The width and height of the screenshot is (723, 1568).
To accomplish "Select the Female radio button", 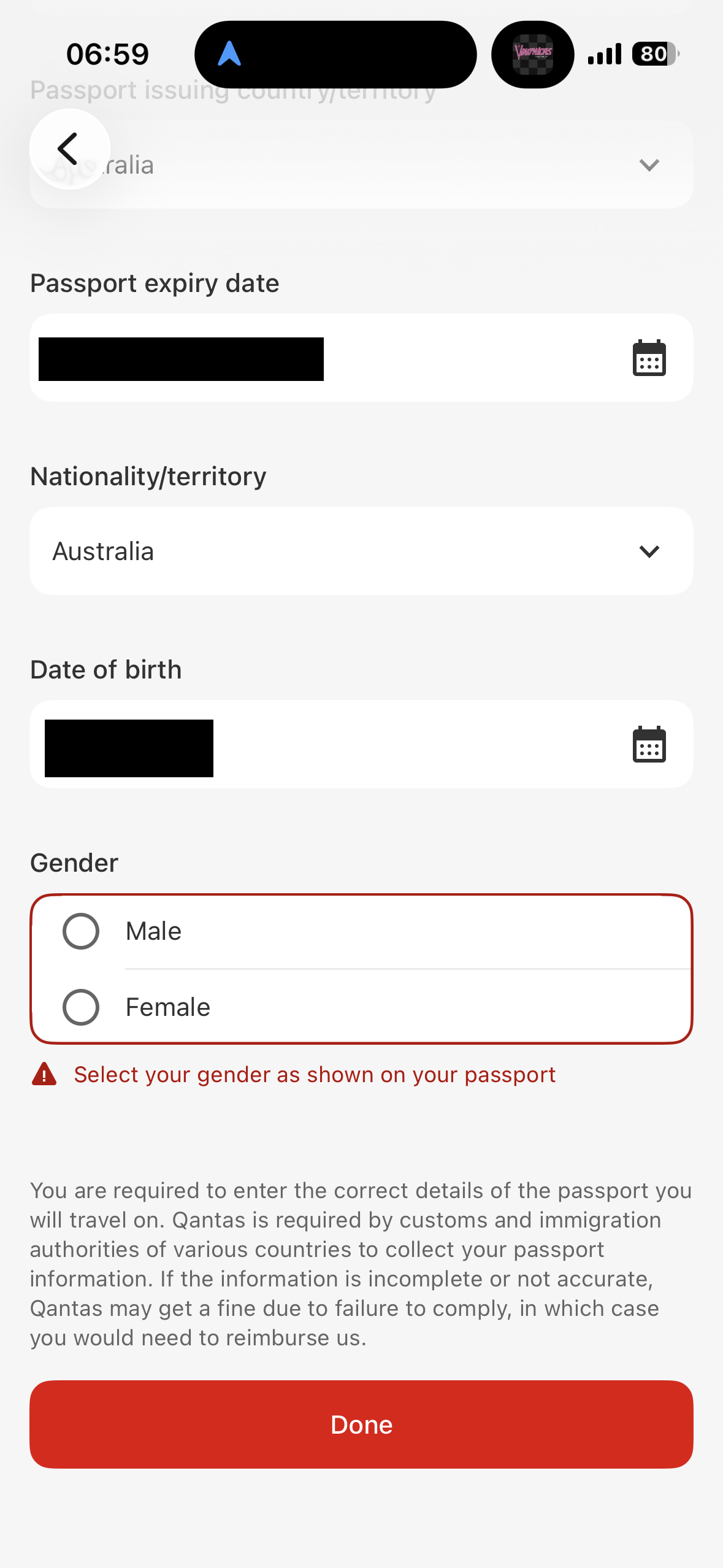I will (81, 1007).
